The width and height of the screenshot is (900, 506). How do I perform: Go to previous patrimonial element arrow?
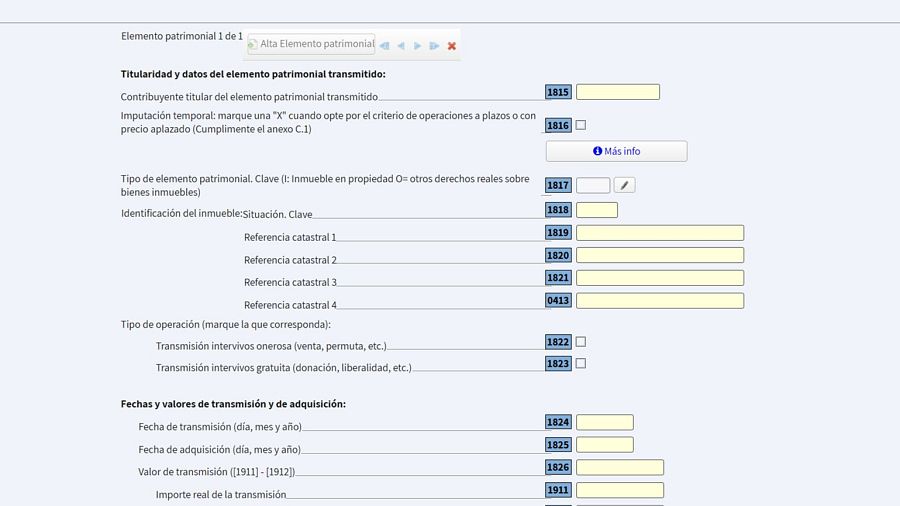[x=401, y=46]
